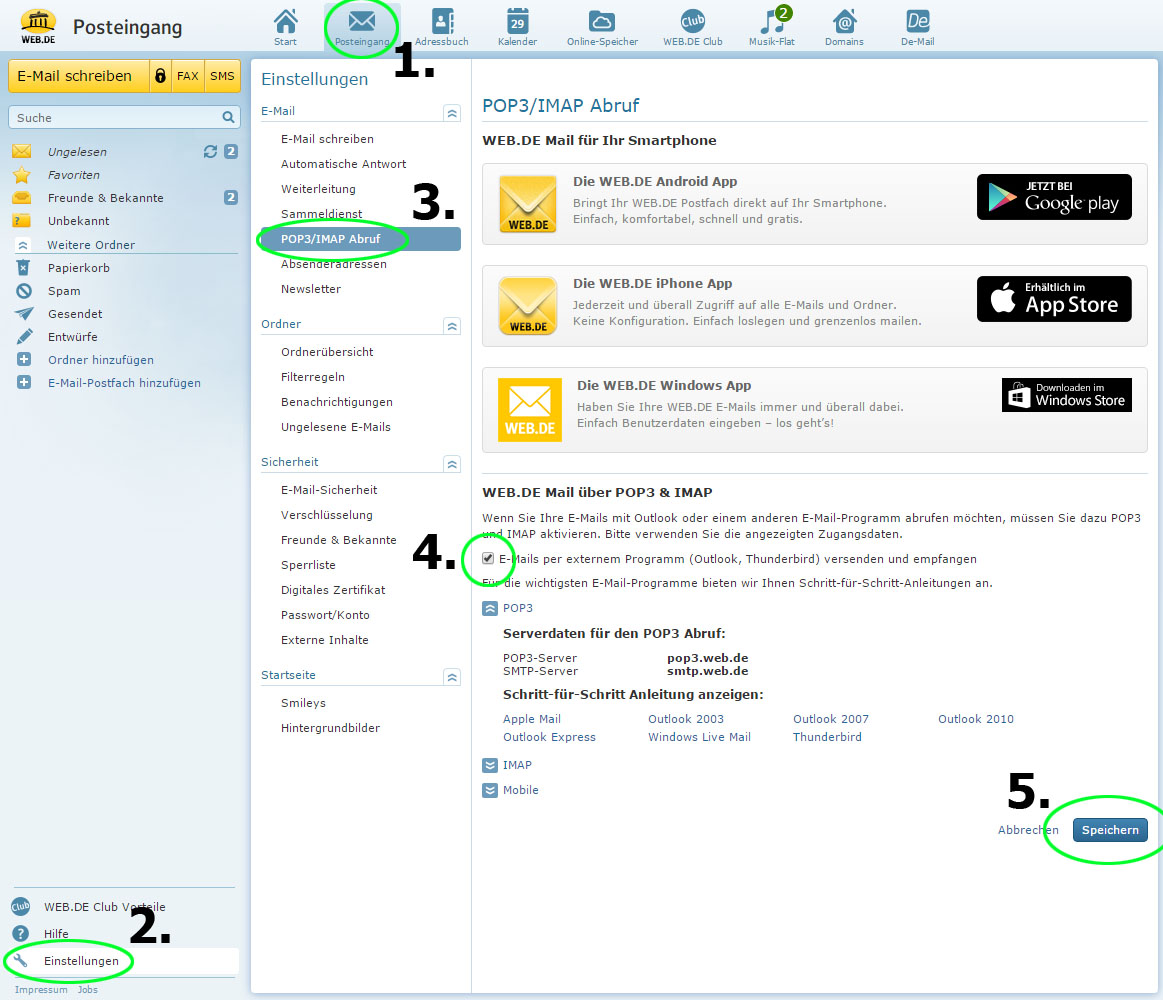This screenshot has height=1000, width=1163.
Task: Open the Outlook 2010 guide link
Action: pyautogui.click(x=975, y=719)
